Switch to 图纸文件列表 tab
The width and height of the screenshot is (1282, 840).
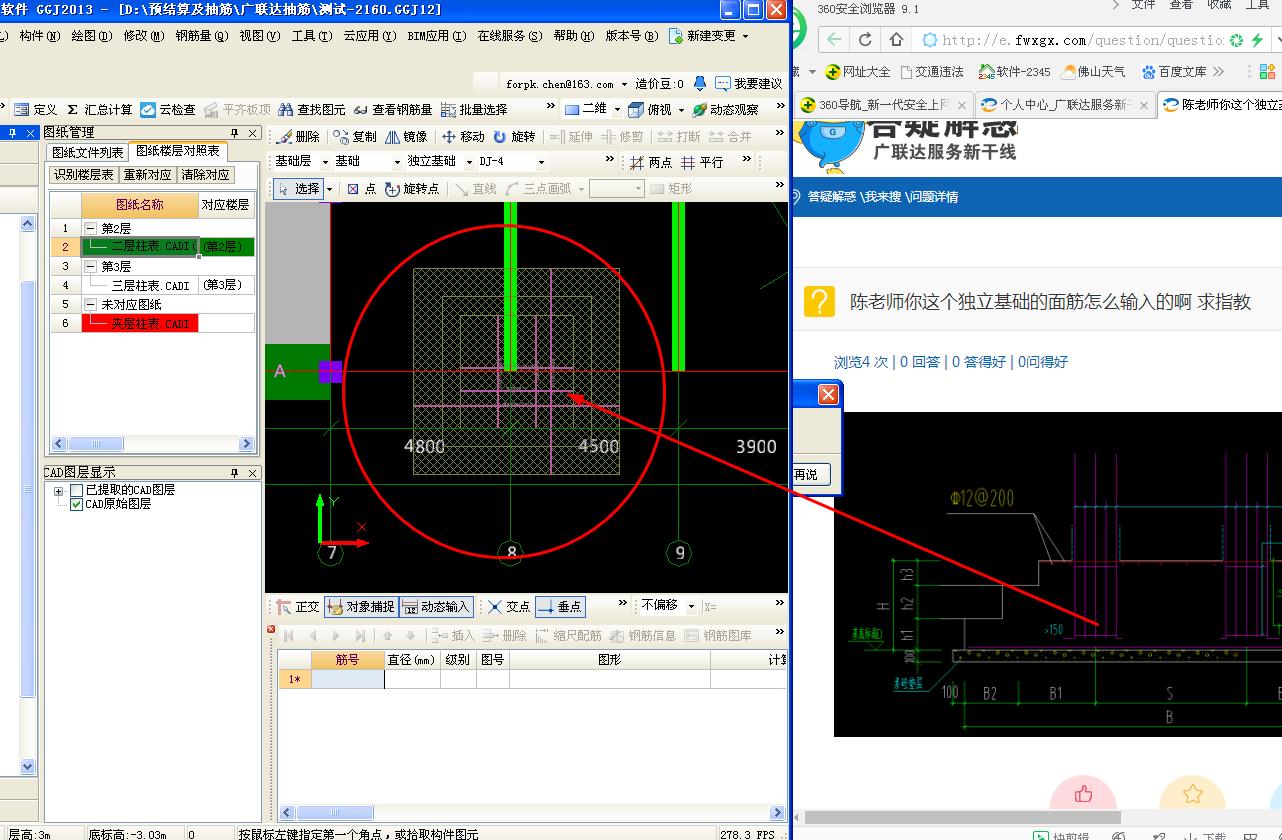[x=88, y=152]
